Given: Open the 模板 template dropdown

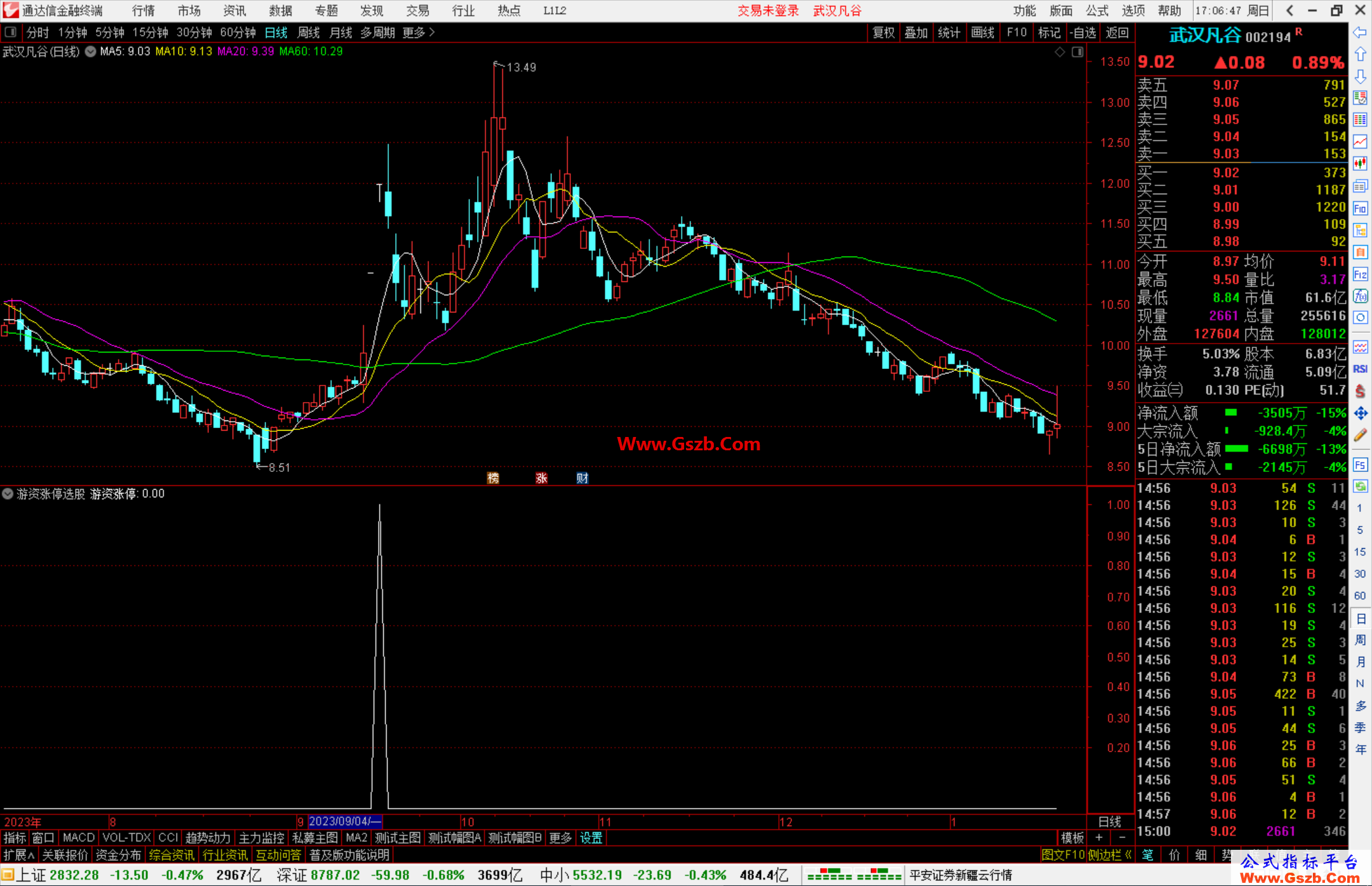Looking at the screenshot, I should click(x=1072, y=838).
